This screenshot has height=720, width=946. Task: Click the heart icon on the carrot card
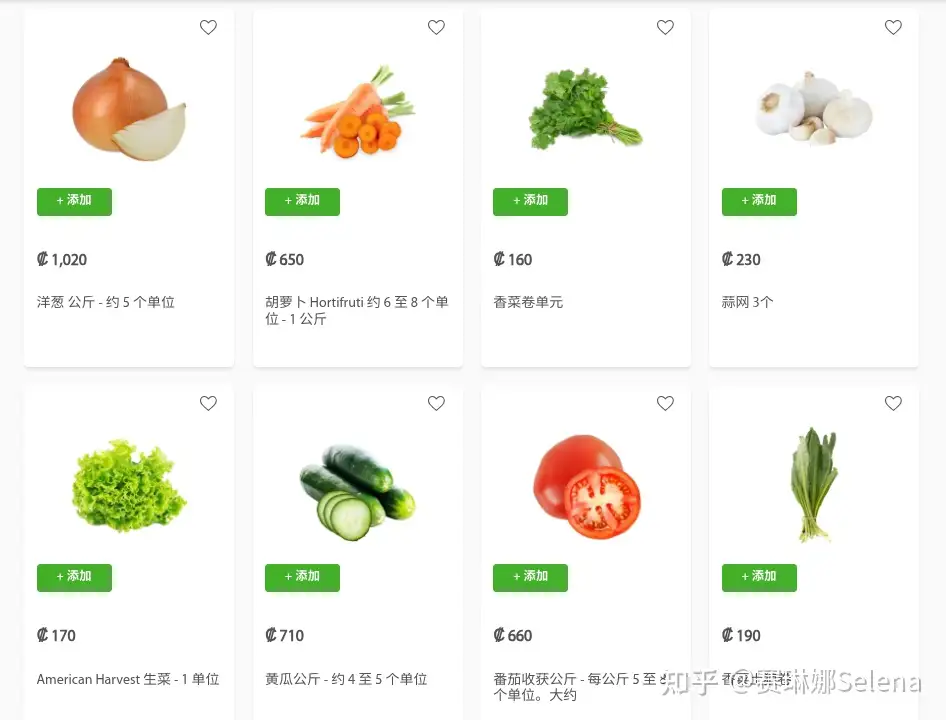pyautogui.click(x=436, y=28)
